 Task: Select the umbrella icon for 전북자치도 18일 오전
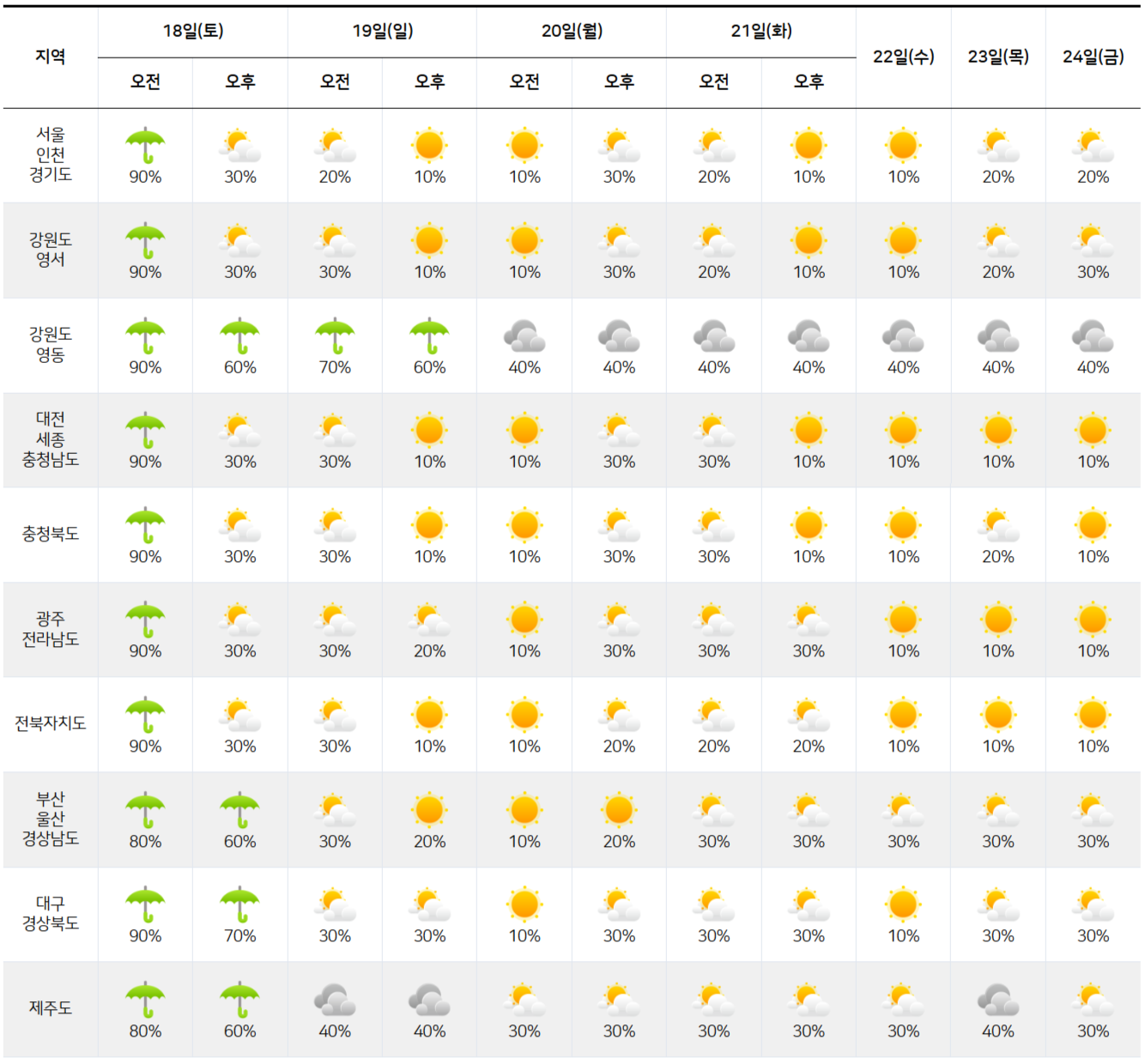tap(145, 716)
